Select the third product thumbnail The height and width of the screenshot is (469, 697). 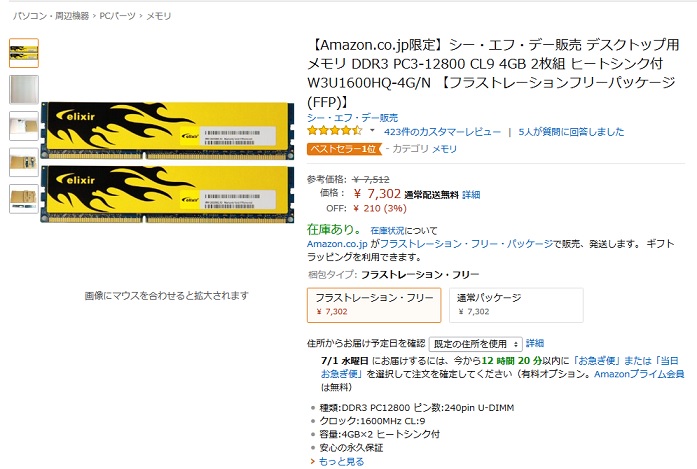pyautogui.click(x=24, y=126)
